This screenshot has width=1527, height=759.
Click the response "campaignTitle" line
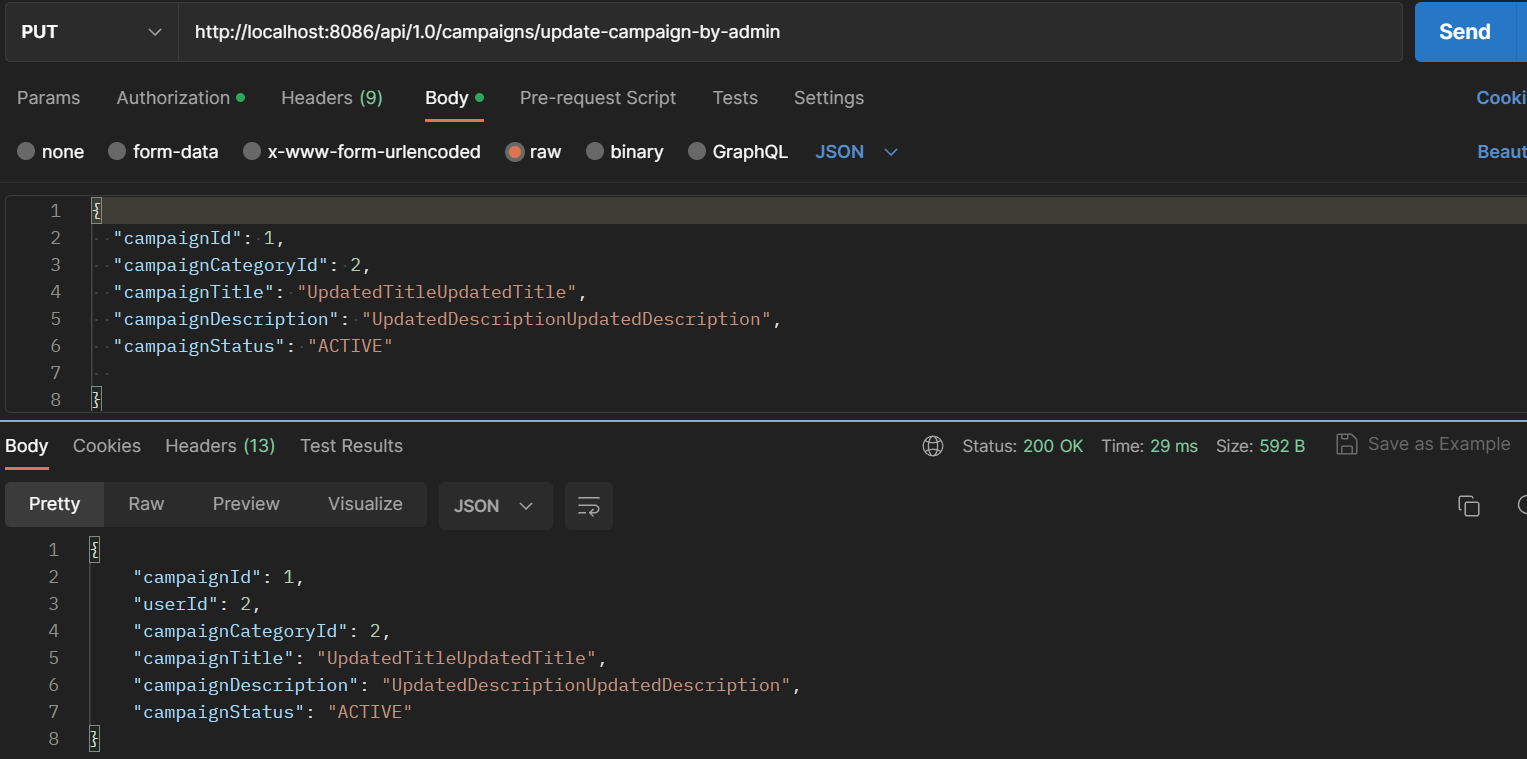[x=370, y=658]
